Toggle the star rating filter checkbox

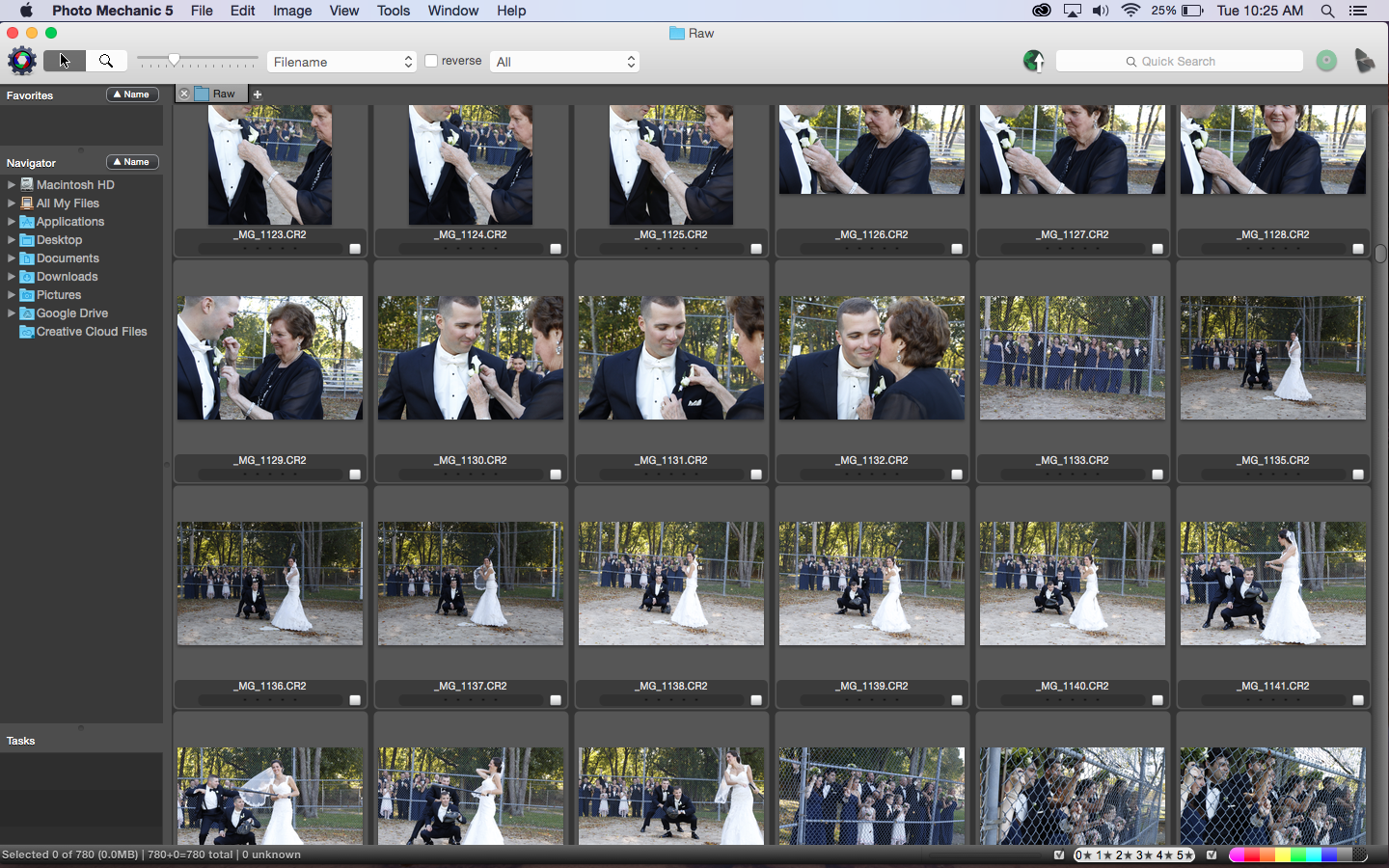1060,854
